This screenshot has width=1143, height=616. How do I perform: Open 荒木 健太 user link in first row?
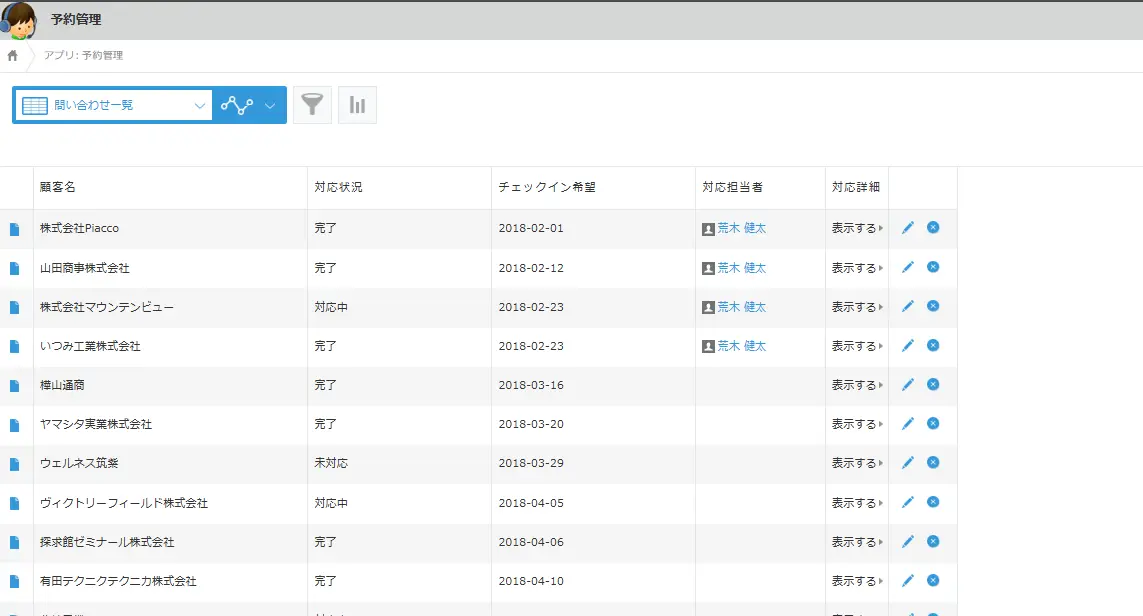click(741, 228)
